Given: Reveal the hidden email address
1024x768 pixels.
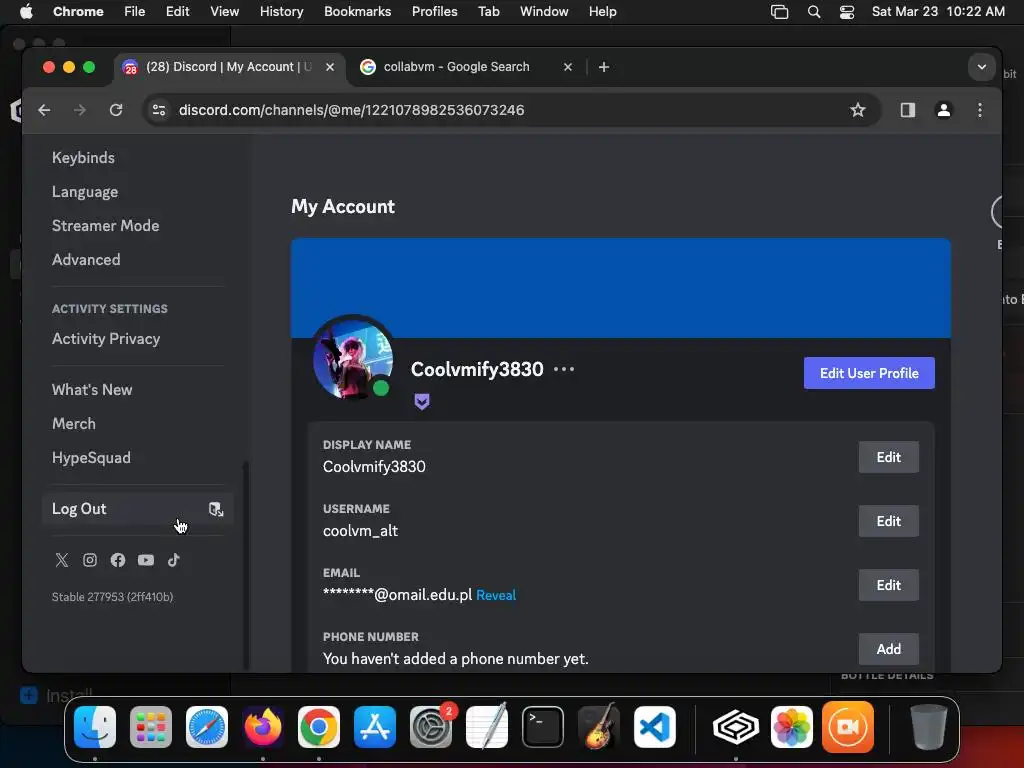Looking at the screenshot, I should pyautogui.click(x=496, y=595).
